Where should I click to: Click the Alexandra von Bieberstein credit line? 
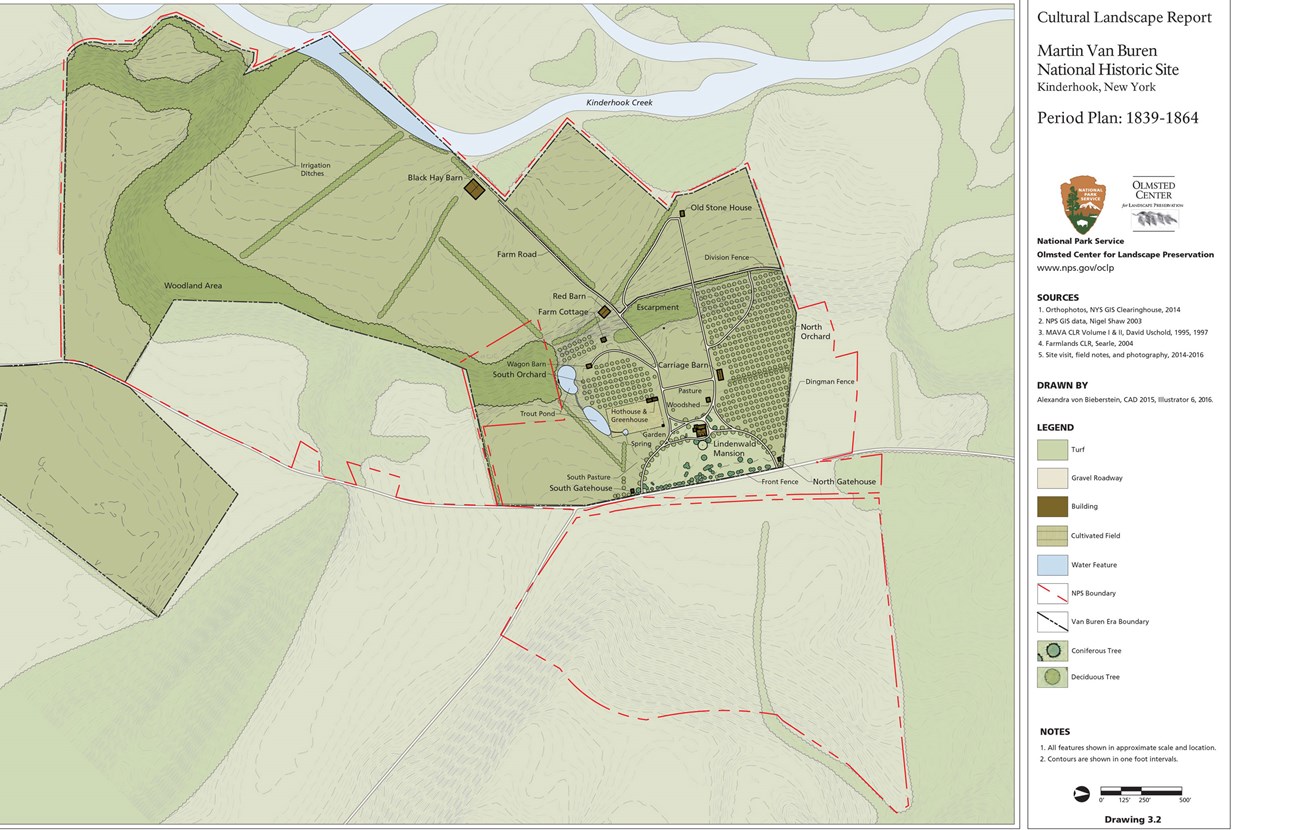point(1125,399)
